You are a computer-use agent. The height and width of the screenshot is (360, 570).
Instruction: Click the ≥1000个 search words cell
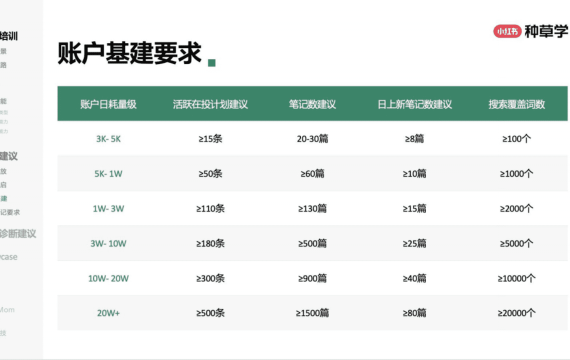pyautogui.click(x=517, y=174)
